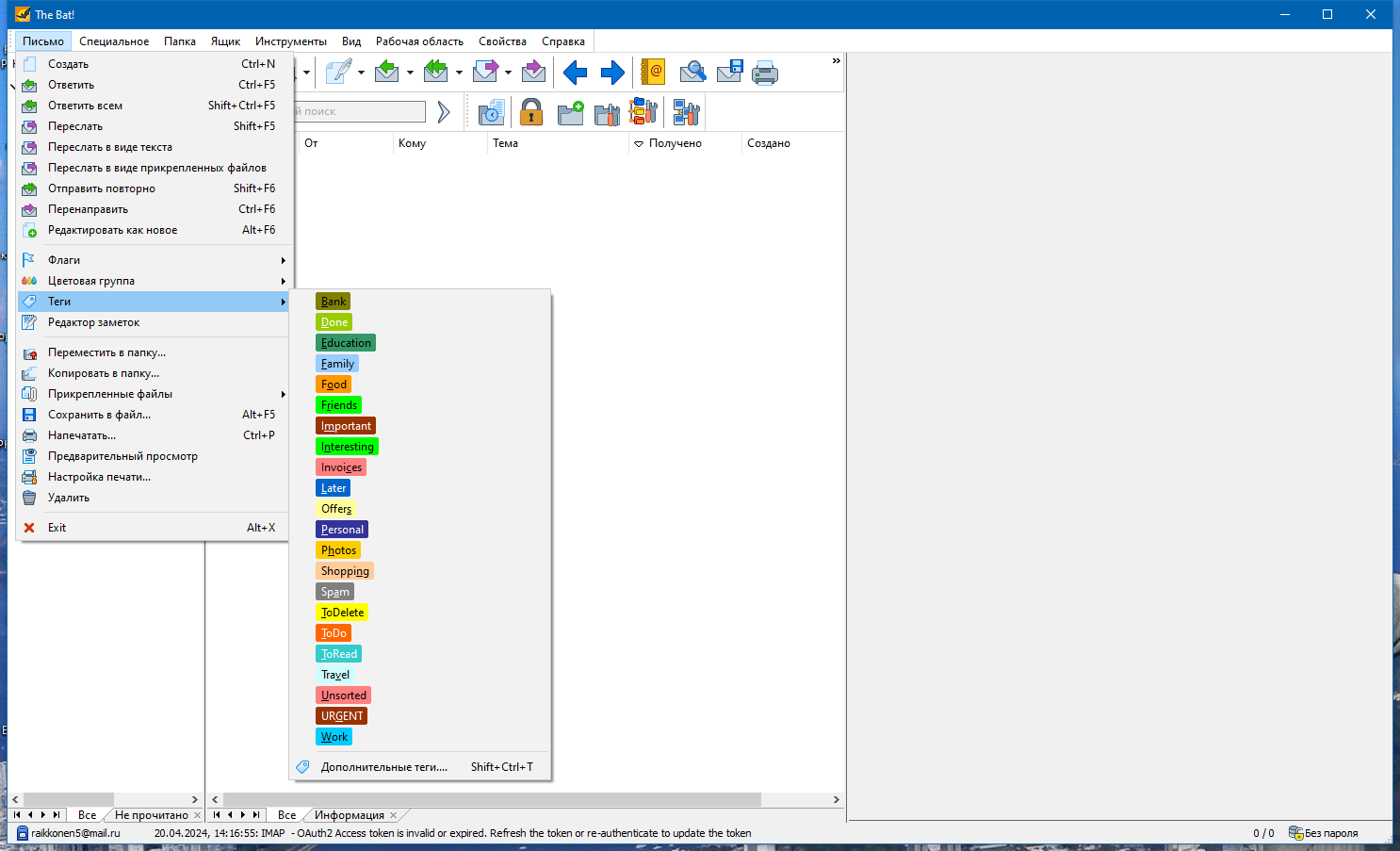The width and height of the screenshot is (1400, 851).
Task: Open dropdown arrow beside Forward icon
Action: [x=508, y=73]
